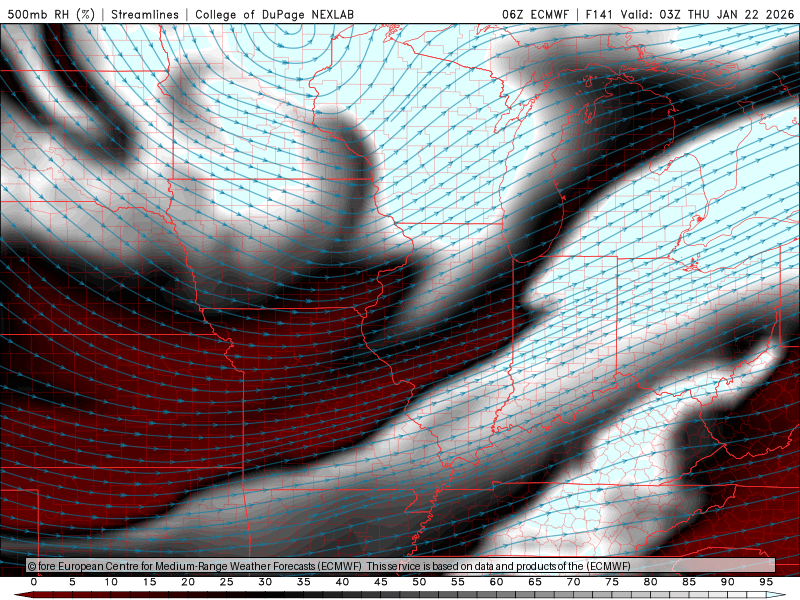Click the '10' label on color scale

[111, 582]
